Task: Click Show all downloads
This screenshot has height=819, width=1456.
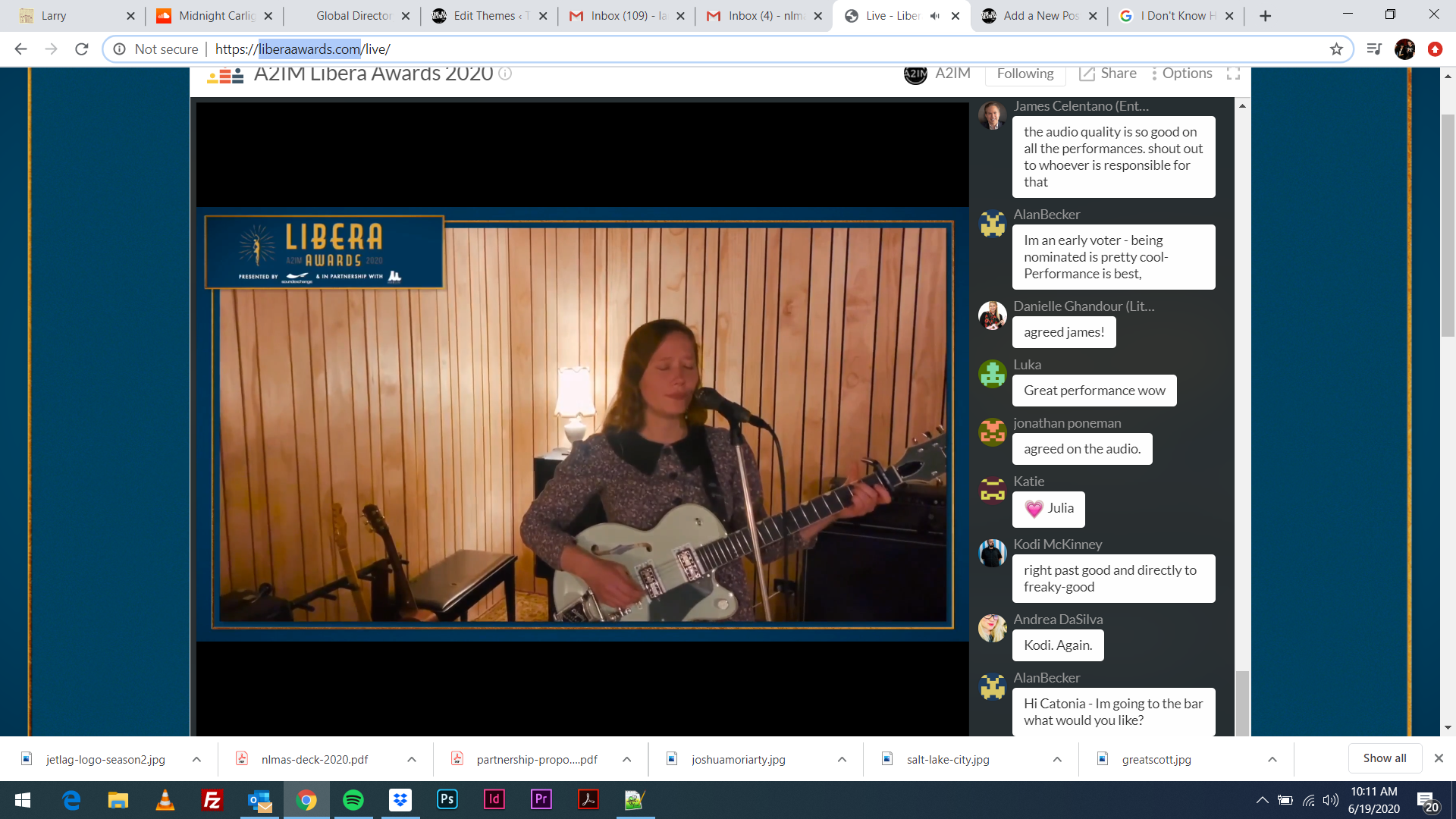Action: tap(1384, 758)
